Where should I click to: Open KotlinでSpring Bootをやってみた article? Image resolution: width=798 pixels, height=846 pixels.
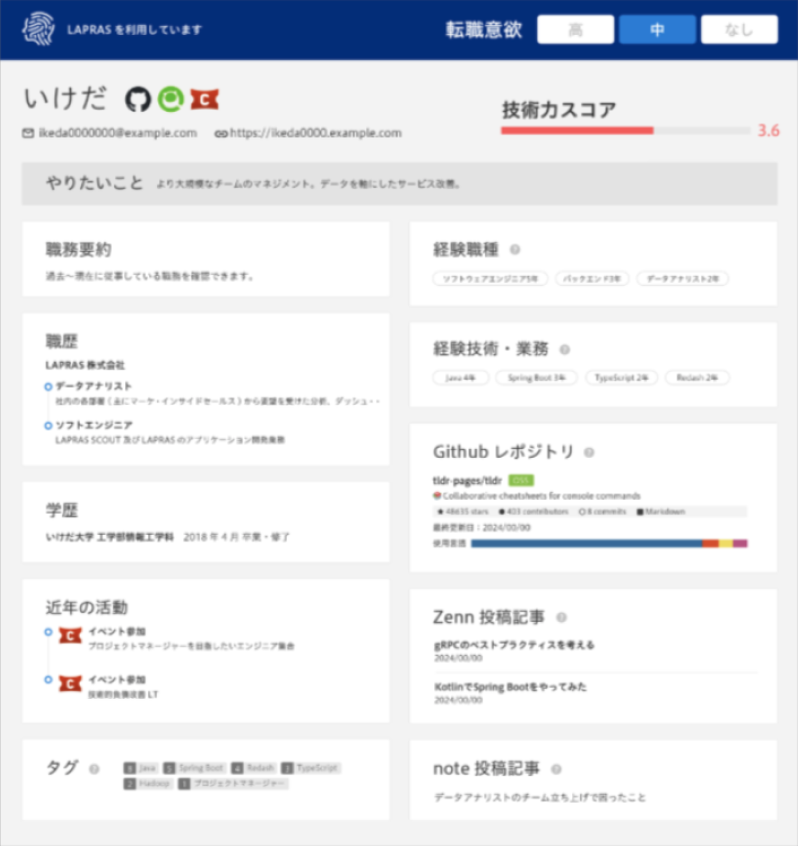510,687
